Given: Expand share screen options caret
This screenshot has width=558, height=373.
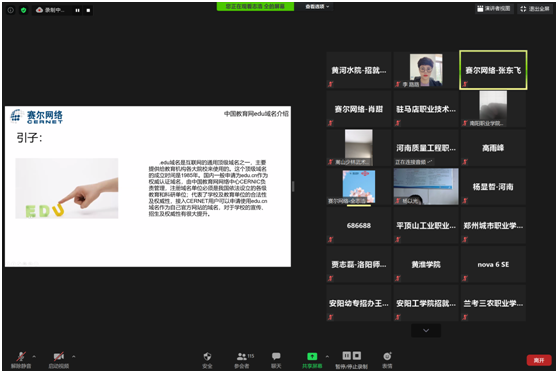Looking at the screenshot, I should [x=327, y=356].
